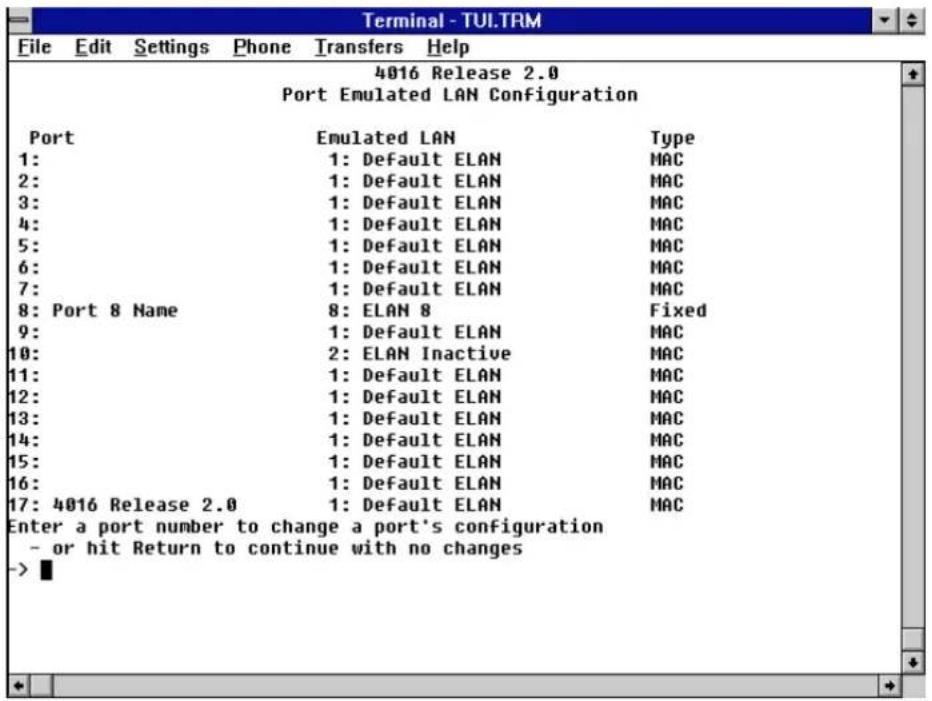Click the horizontal scrollbar thumb
This screenshot has height=701, width=932.
click(x=42, y=686)
